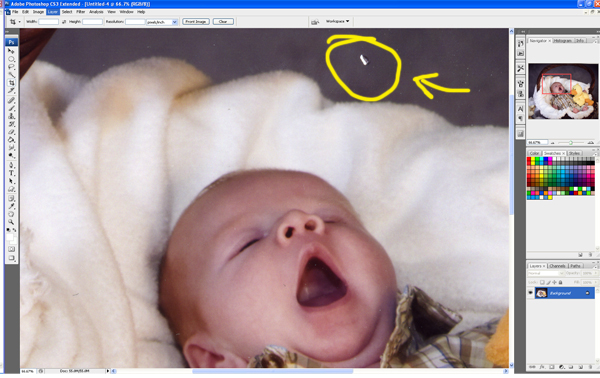This screenshot has height=378, width=600.
Task: Click the trash icon in Layers panel
Action: 589,367
